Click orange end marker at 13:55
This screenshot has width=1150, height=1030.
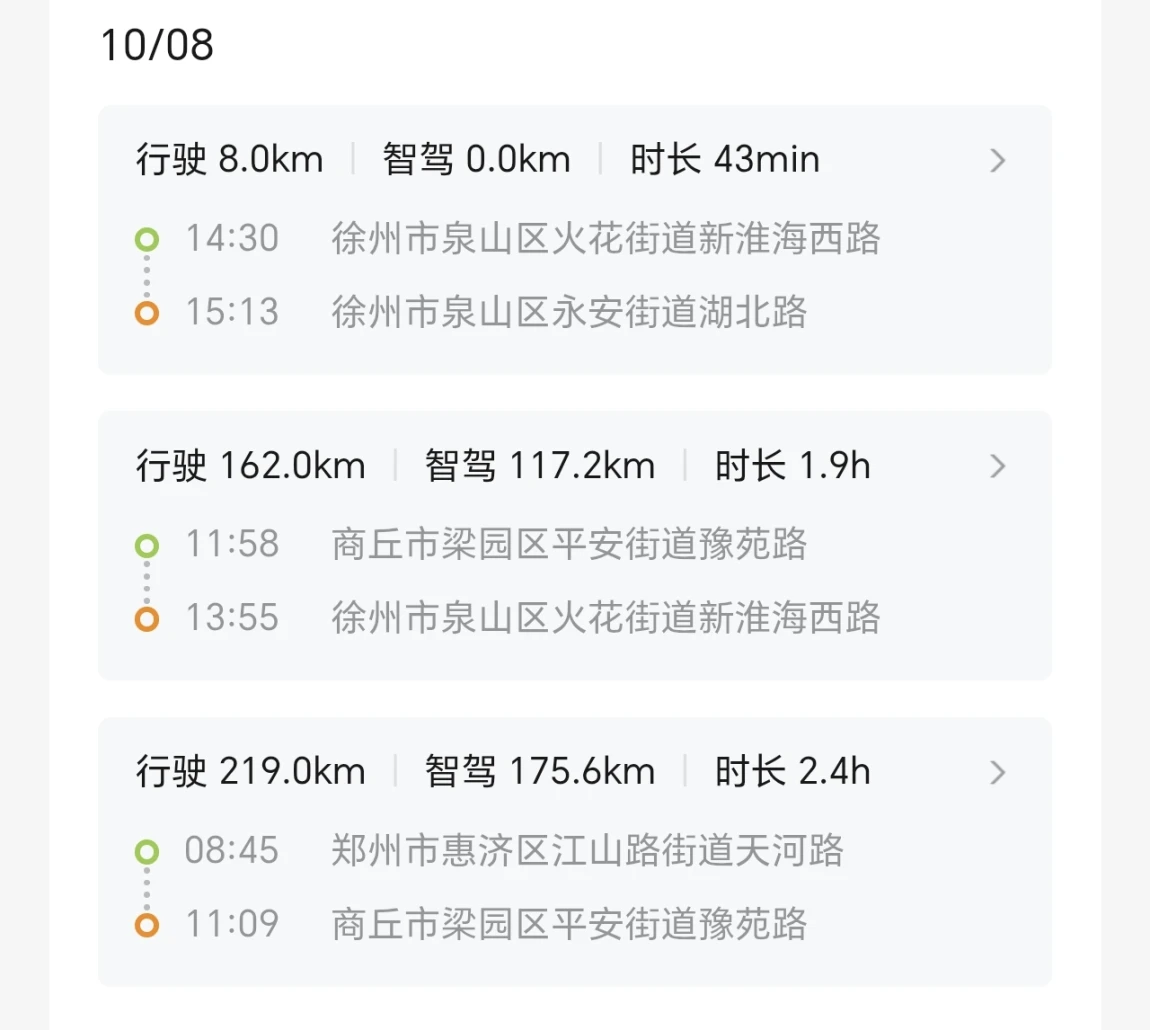pos(147,619)
